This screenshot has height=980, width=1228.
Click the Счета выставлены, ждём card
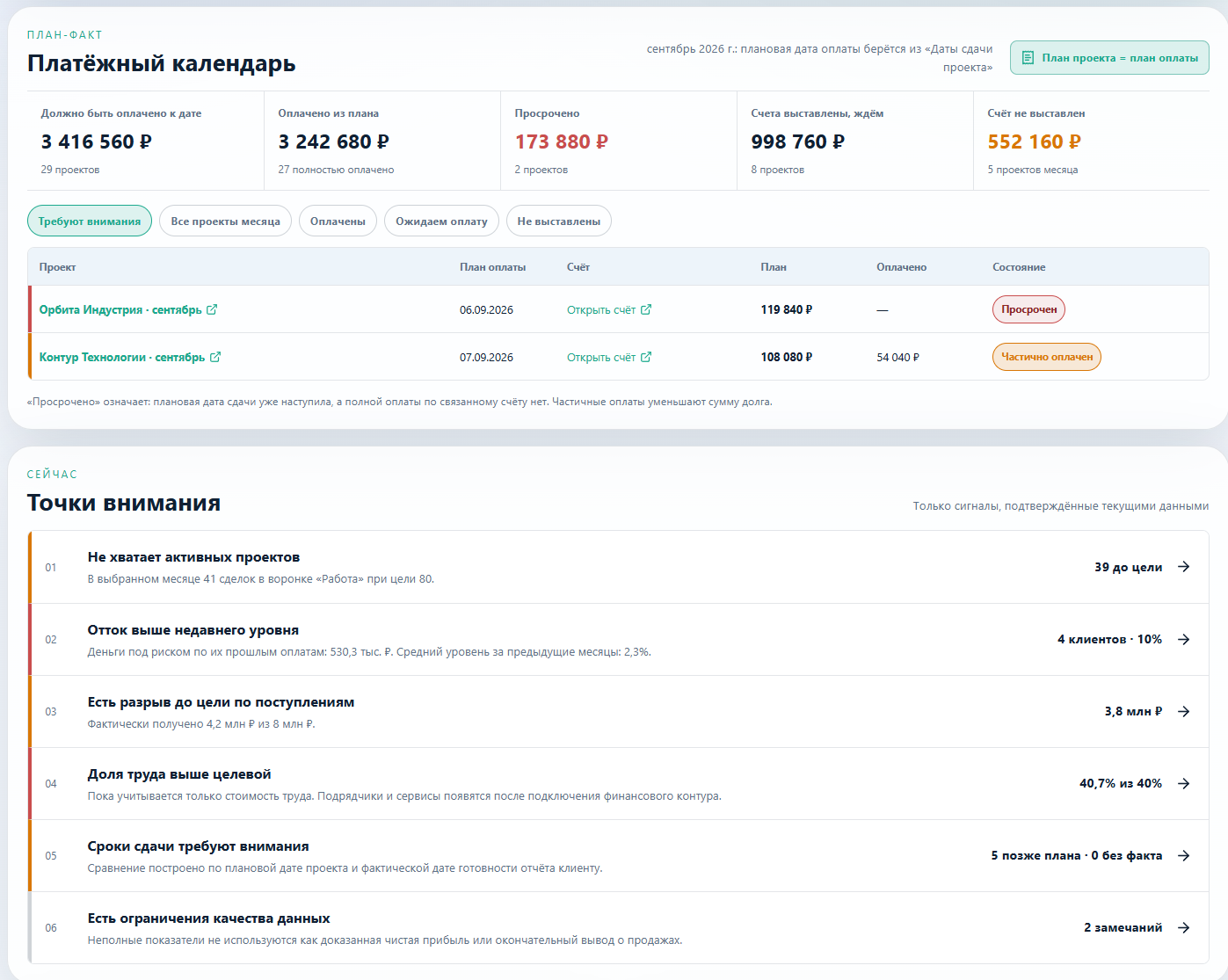(855, 141)
